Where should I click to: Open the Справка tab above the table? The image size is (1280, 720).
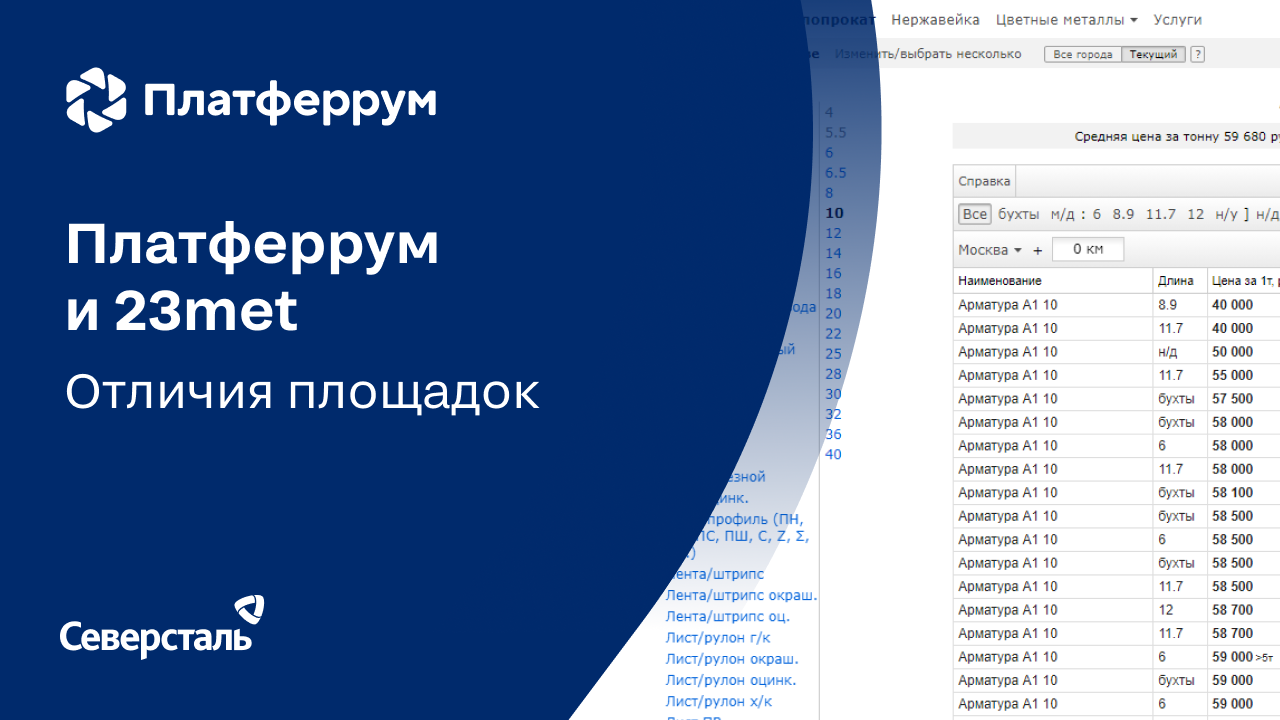click(x=984, y=181)
